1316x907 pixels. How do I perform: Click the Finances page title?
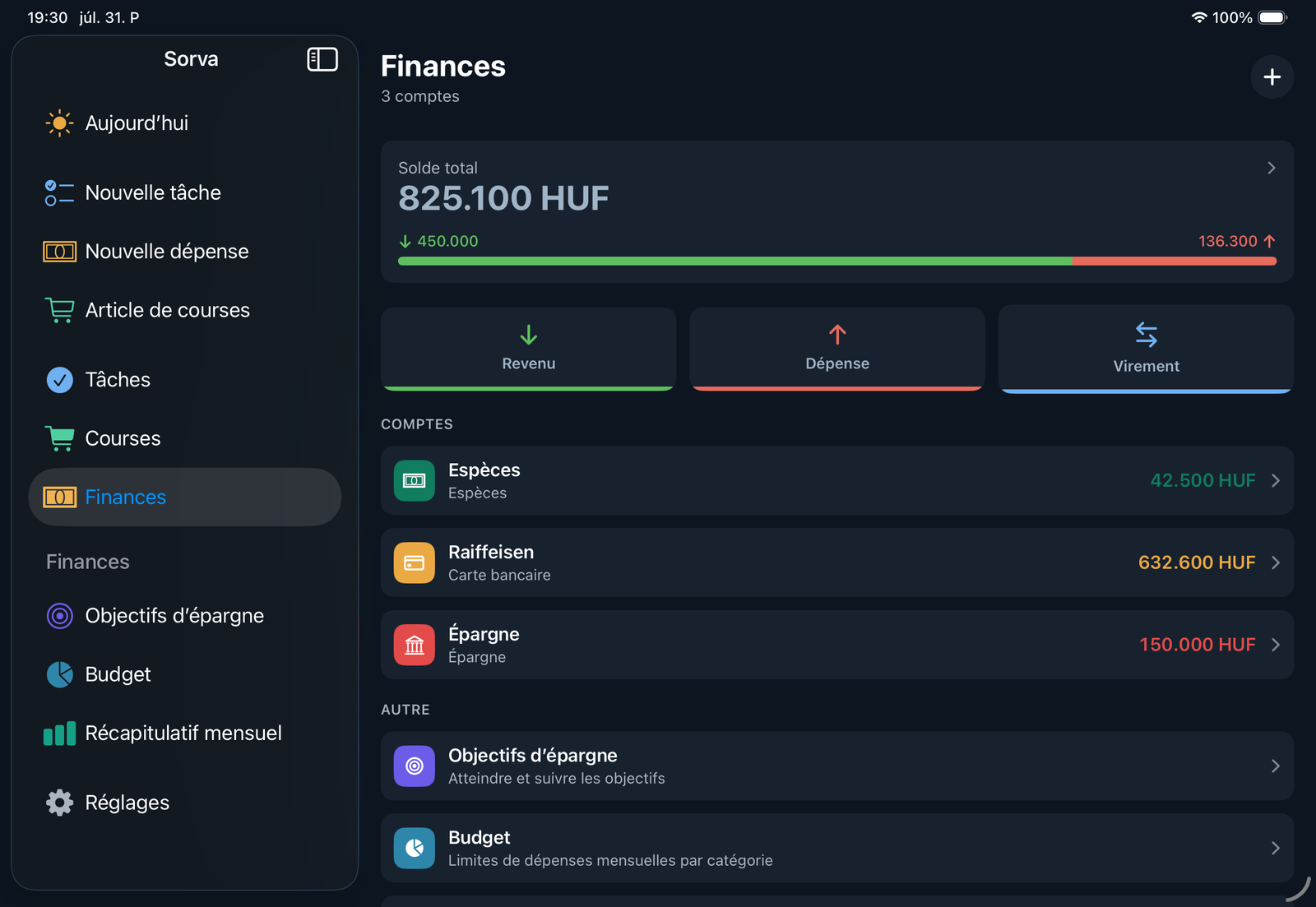coord(443,66)
